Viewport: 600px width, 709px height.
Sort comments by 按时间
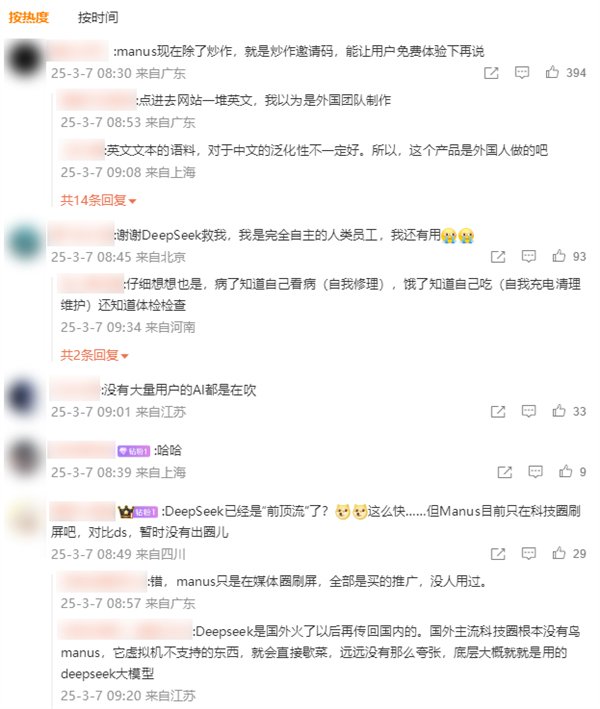click(98, 17)
